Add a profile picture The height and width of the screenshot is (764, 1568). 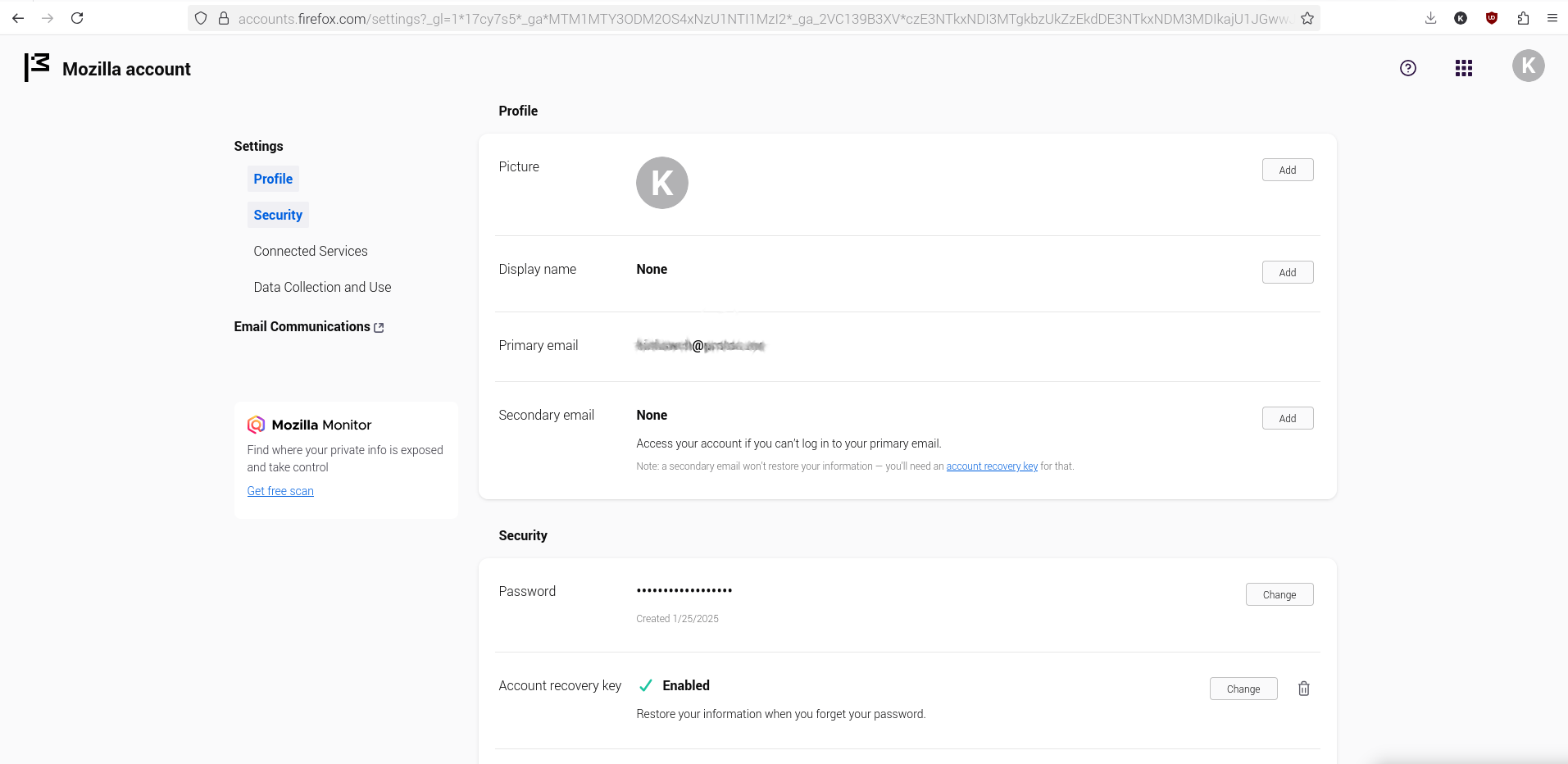click(1288, 170)
